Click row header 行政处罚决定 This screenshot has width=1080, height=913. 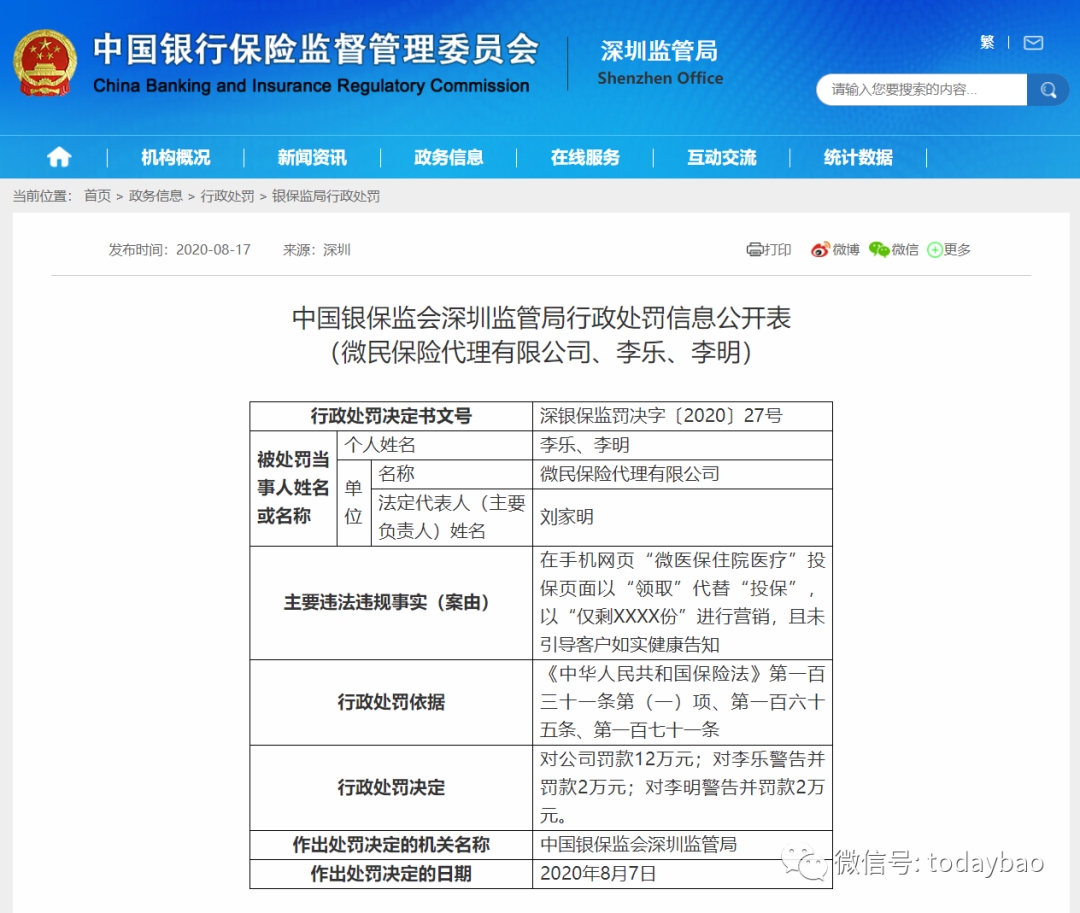point(391,788)
